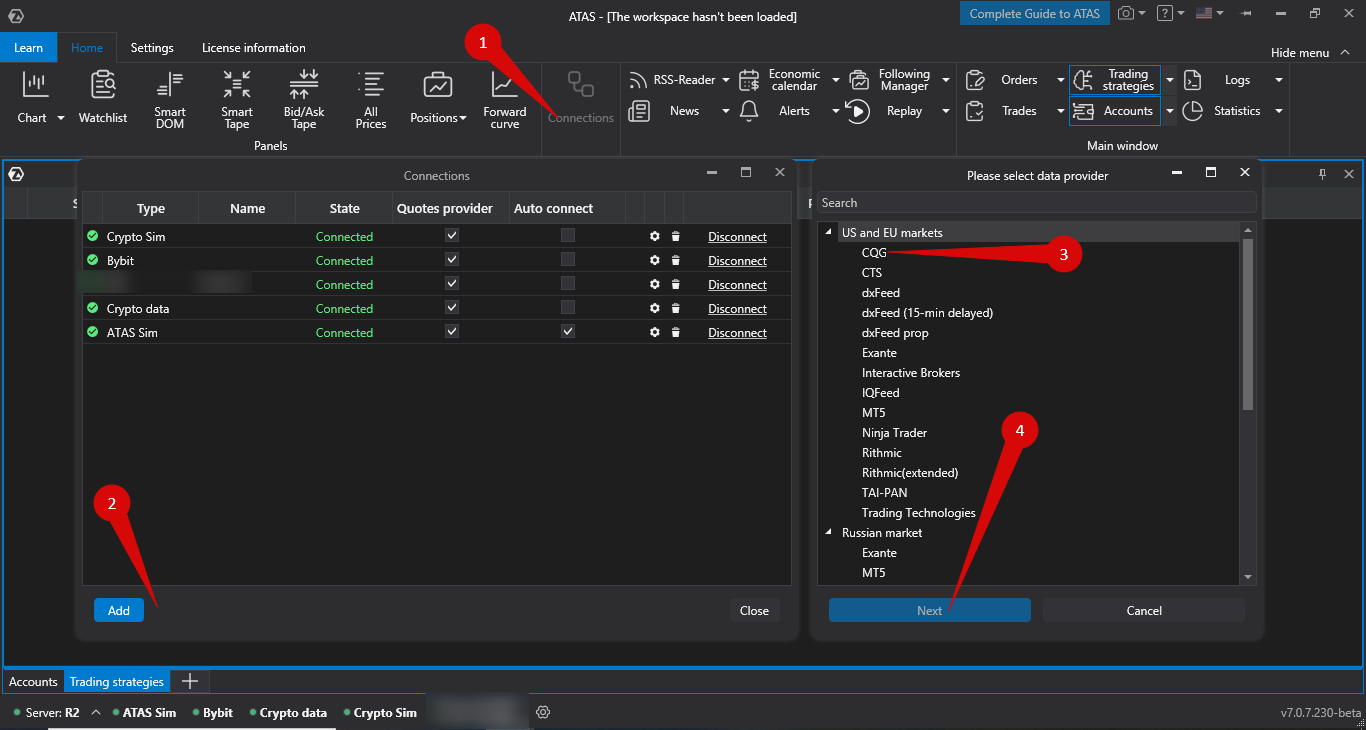Open the Orders dropdown arrow
1366x730 pixels.
pyautogui.click(x=1060, y=80)
